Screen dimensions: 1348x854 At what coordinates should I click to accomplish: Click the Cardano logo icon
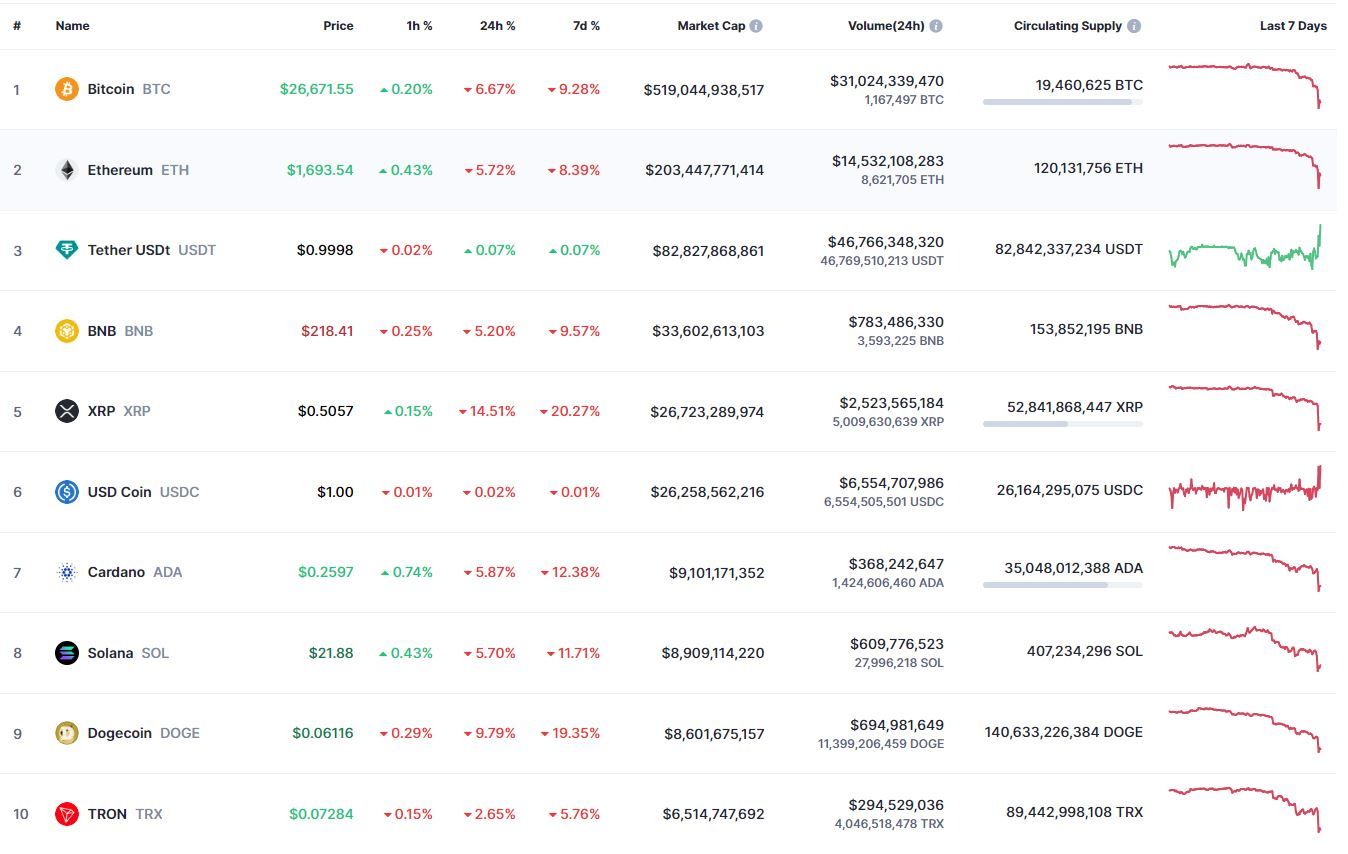coord(66,572)
